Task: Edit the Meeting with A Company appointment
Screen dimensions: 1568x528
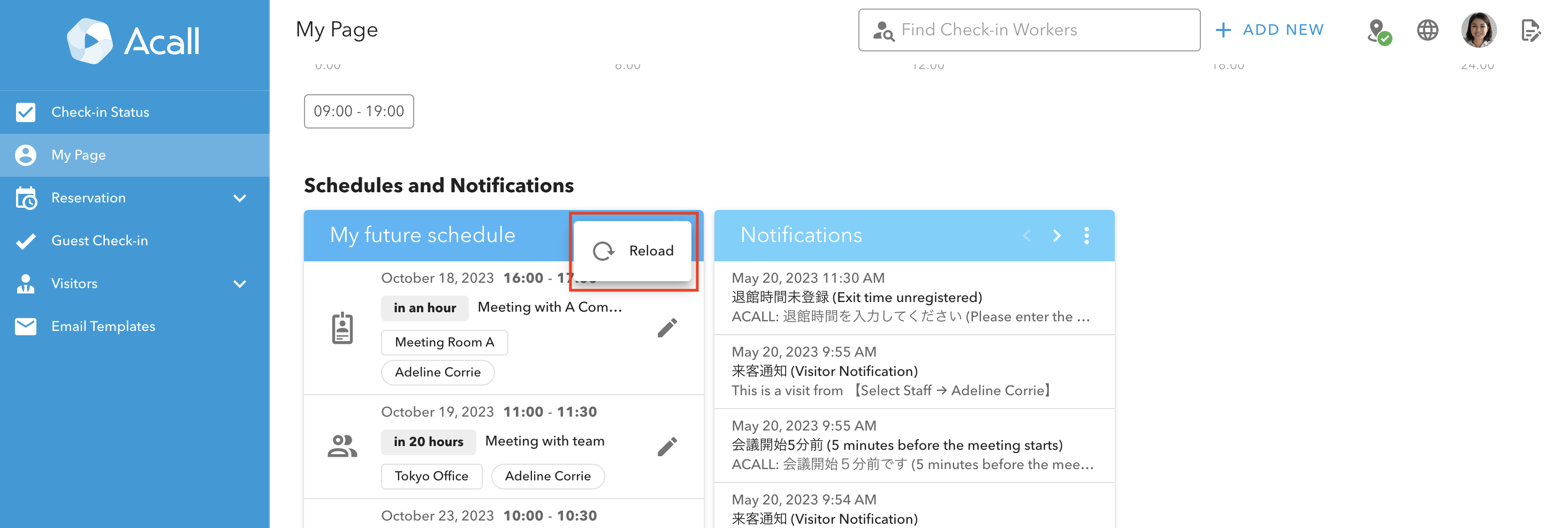Action: (x=666, y=328)
